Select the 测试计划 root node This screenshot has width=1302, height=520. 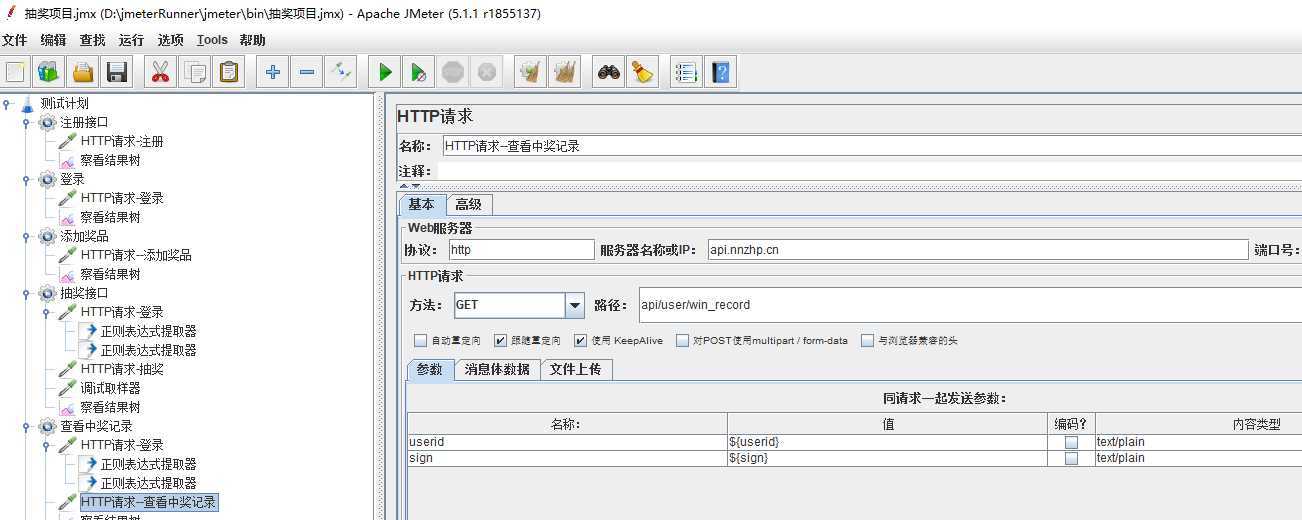click(64, 103)
